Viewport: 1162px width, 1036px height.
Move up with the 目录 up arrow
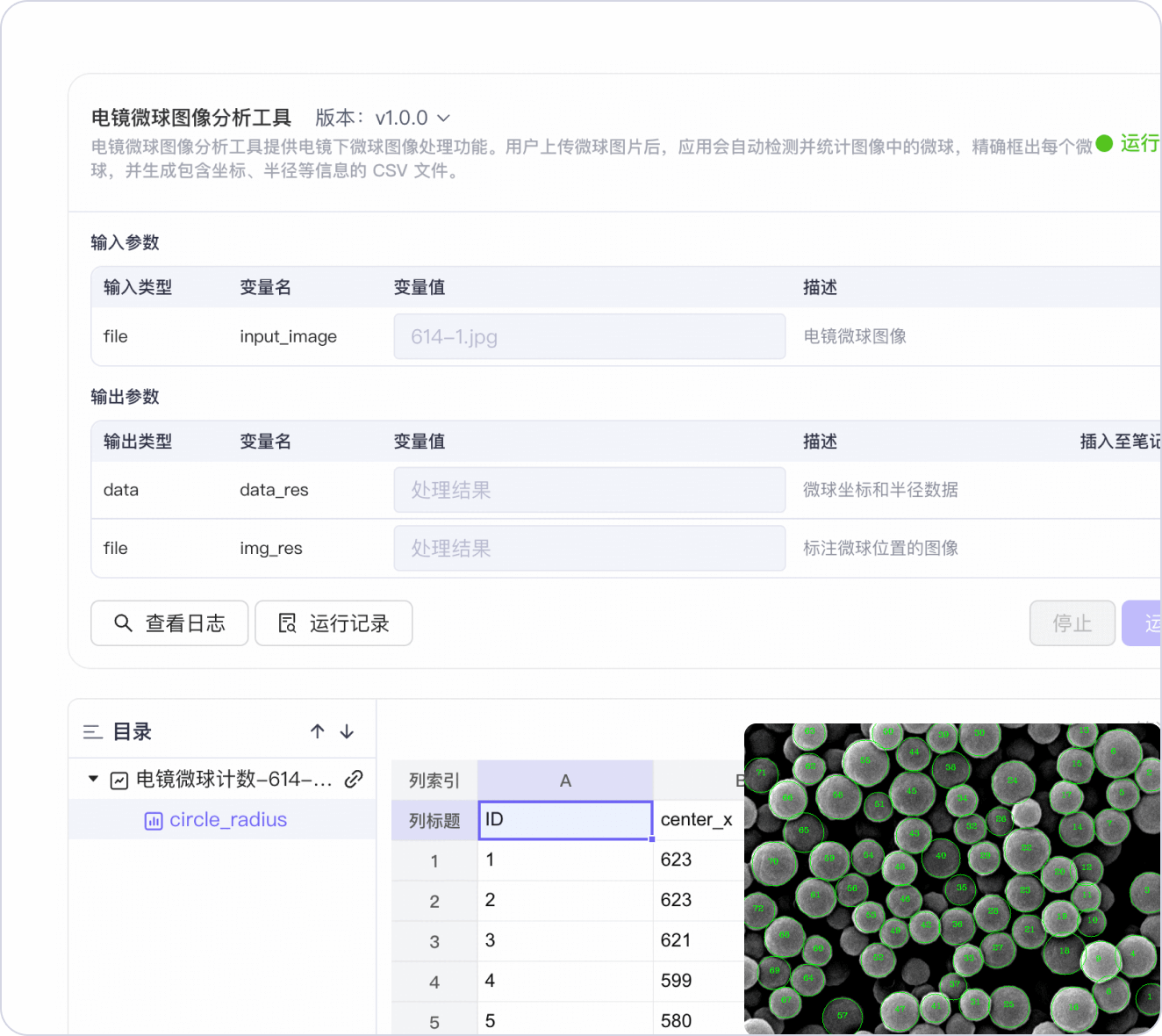tap(318, 731)
